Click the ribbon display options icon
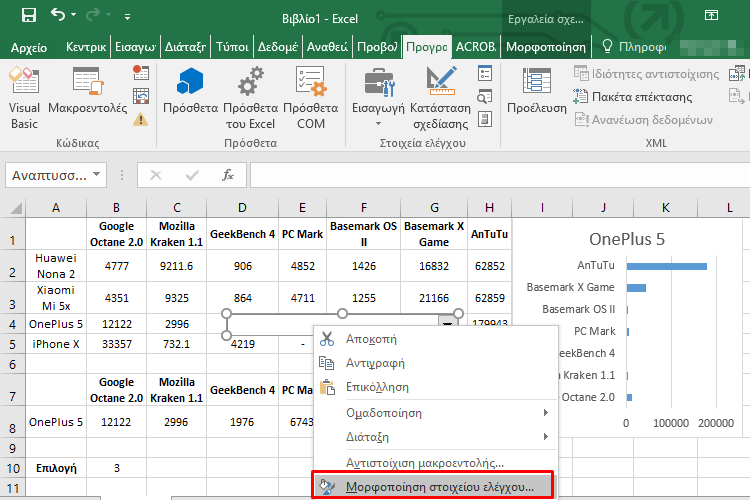The width and height of the screenshot is (750, 500). coord(711,15)
